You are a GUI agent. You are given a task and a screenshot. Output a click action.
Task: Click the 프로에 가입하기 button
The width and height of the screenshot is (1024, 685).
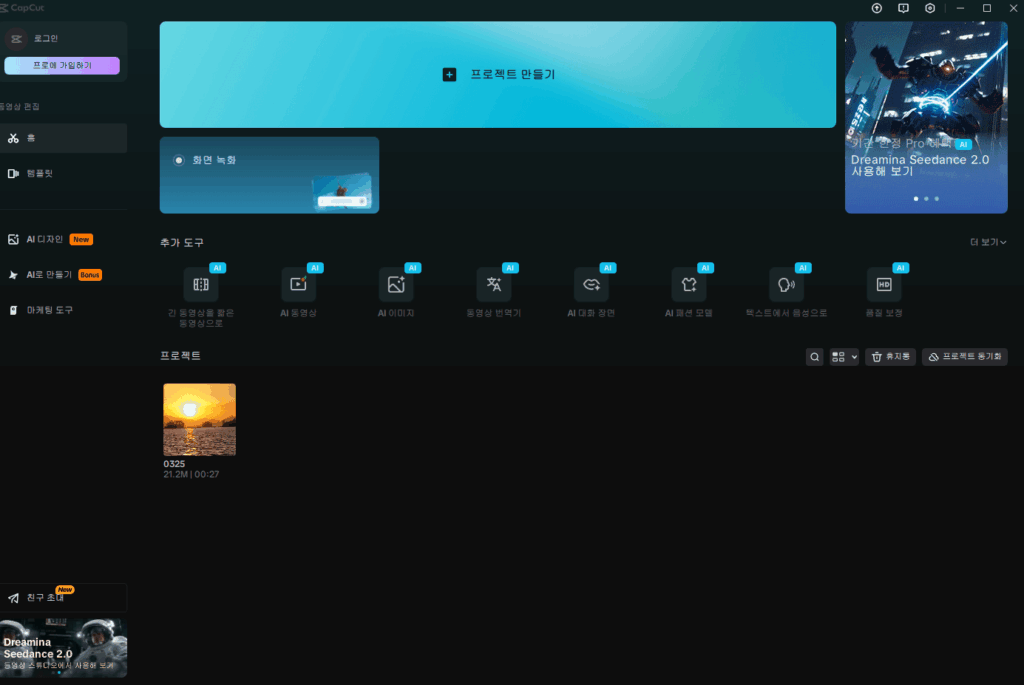point(62,66)
